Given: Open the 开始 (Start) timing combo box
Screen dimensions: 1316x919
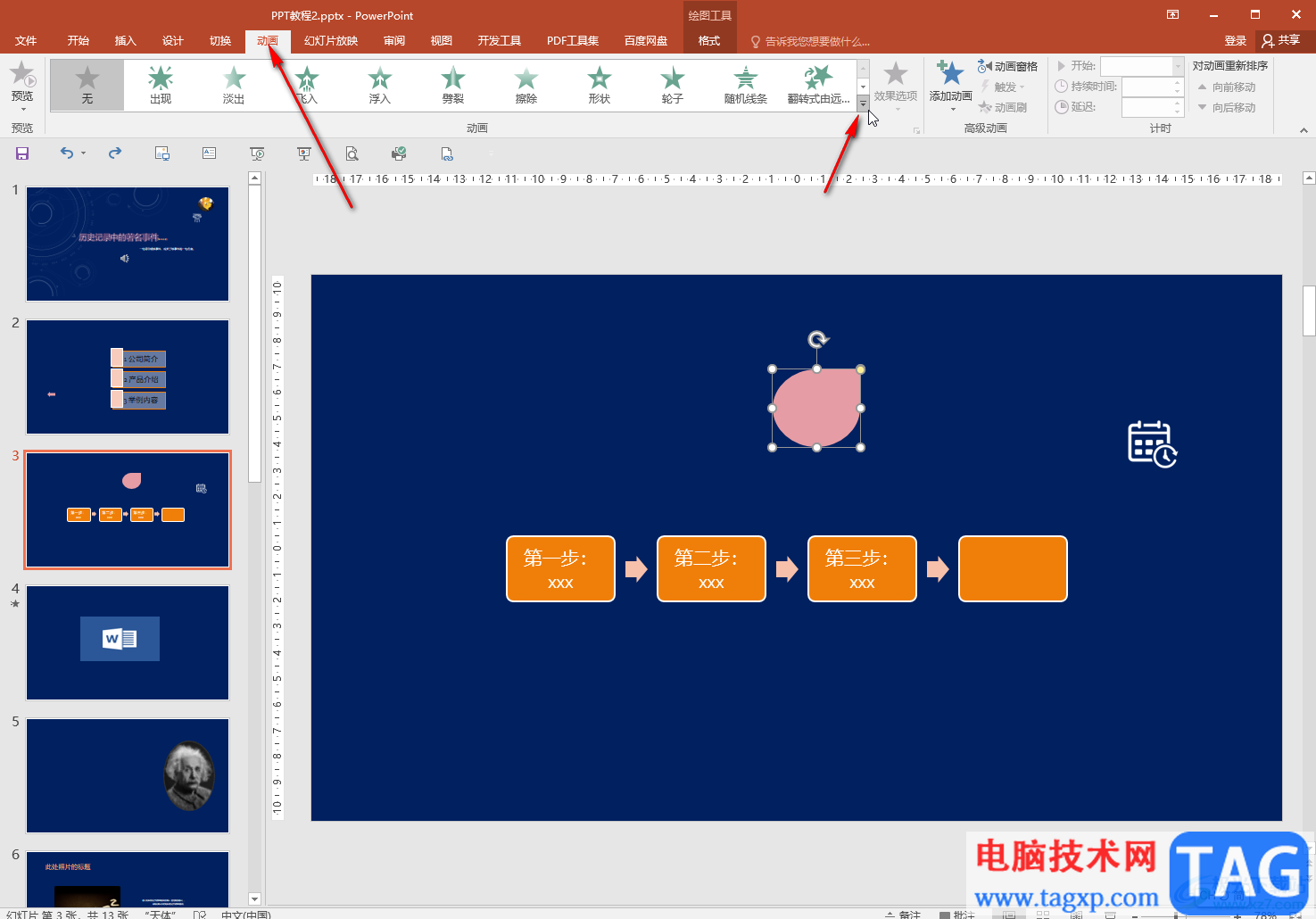Looking at the screenshot, I should pos(1142,66).
